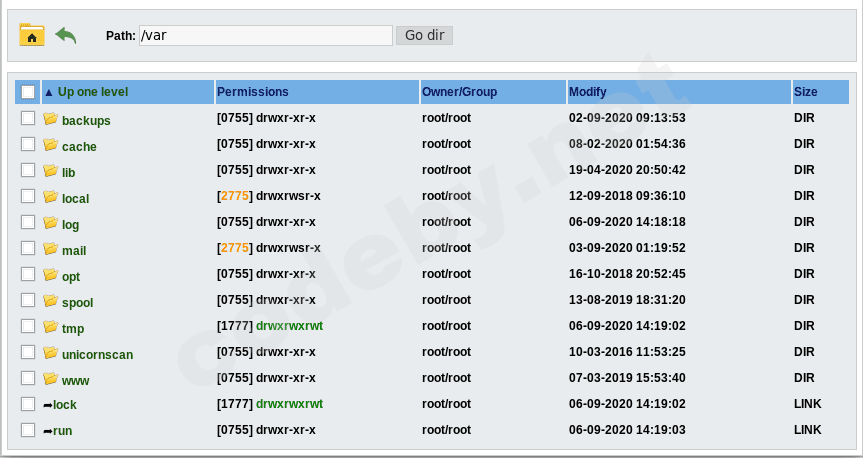Check the box for lib row

pos(28,170)
